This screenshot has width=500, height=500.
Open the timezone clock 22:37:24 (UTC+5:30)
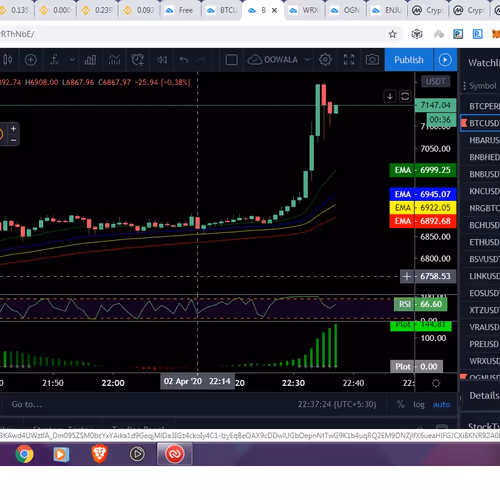[x=337, y=404]
